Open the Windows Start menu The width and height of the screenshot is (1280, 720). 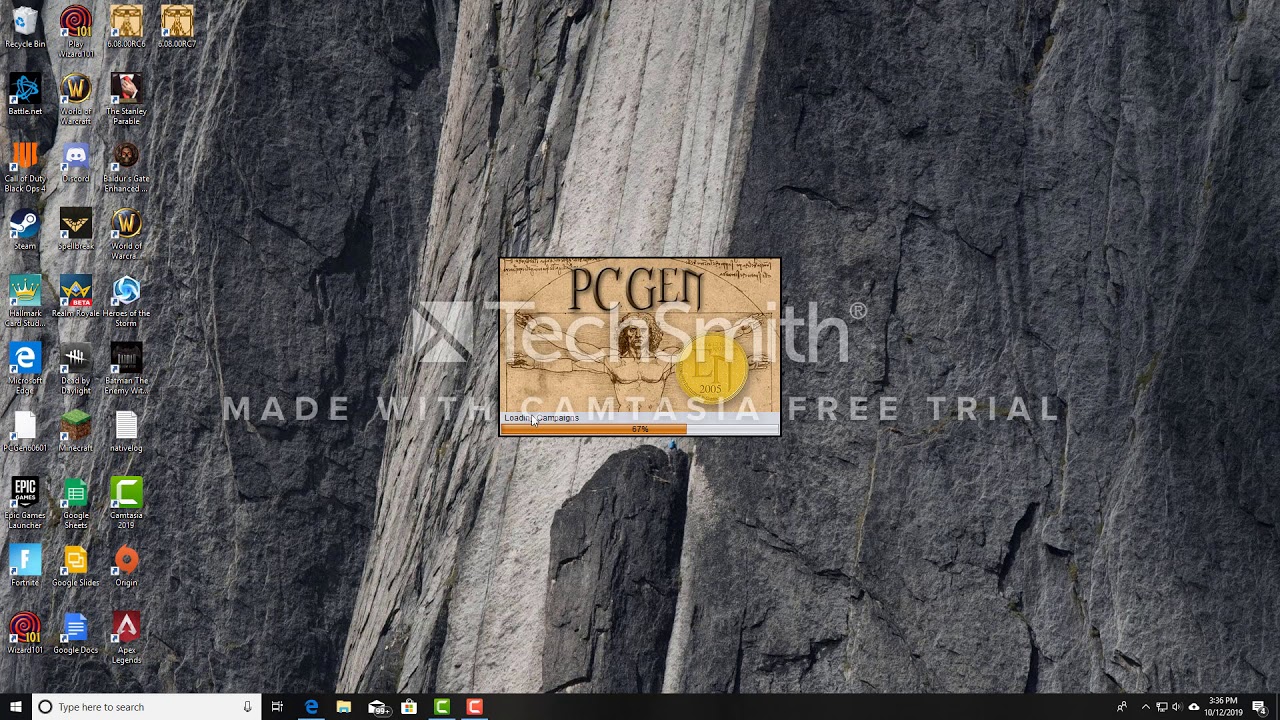(x=16, y=707)
